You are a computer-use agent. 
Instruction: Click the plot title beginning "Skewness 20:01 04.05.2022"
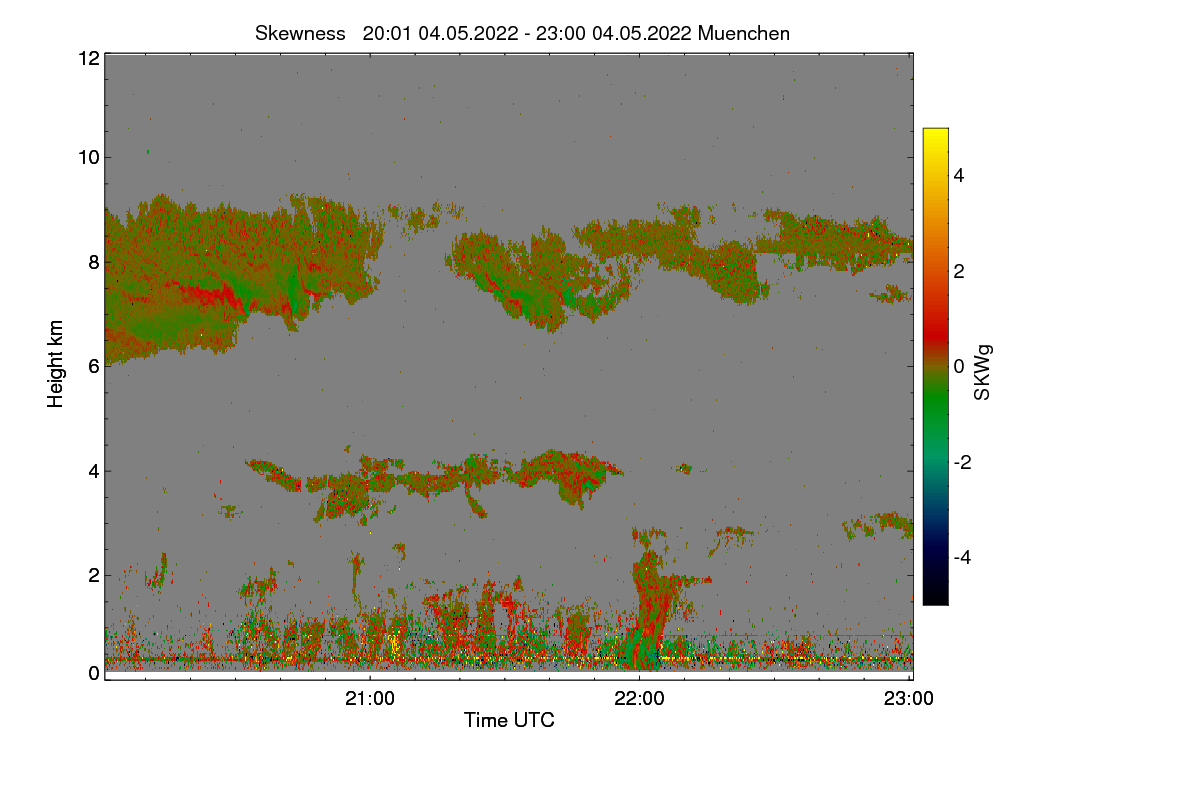pos(522,33)
